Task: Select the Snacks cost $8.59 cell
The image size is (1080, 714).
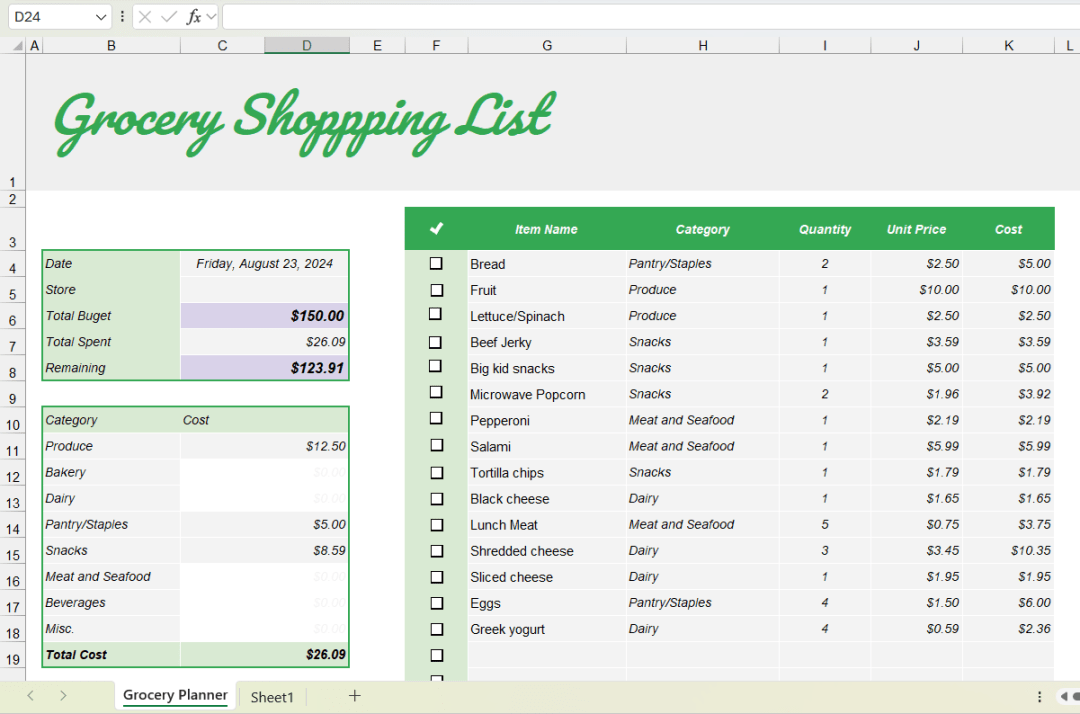Action: (x=264, y=551)
